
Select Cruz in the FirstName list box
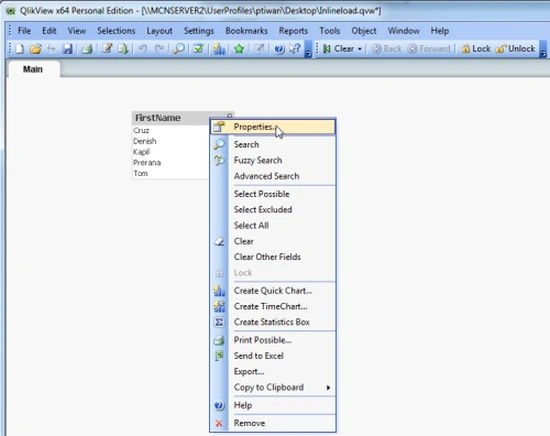(x=171, y=130)
